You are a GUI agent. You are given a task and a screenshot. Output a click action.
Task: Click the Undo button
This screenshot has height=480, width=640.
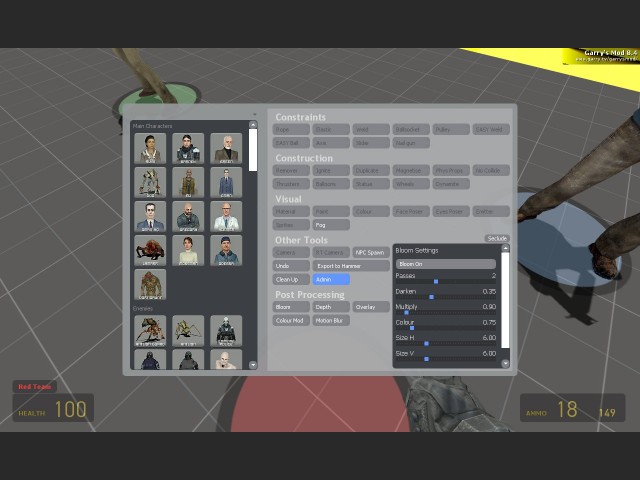pos(291,266)
